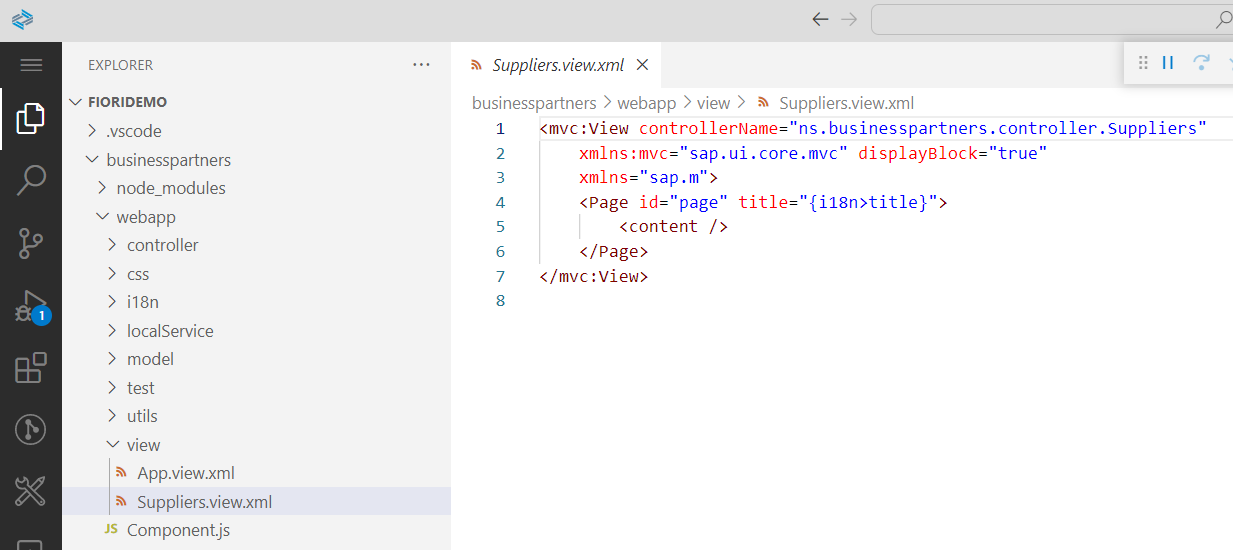The height and width of the screenshot is (550, 1233).
Task: Open the hamburger main menu
Action: coord(31,65)
